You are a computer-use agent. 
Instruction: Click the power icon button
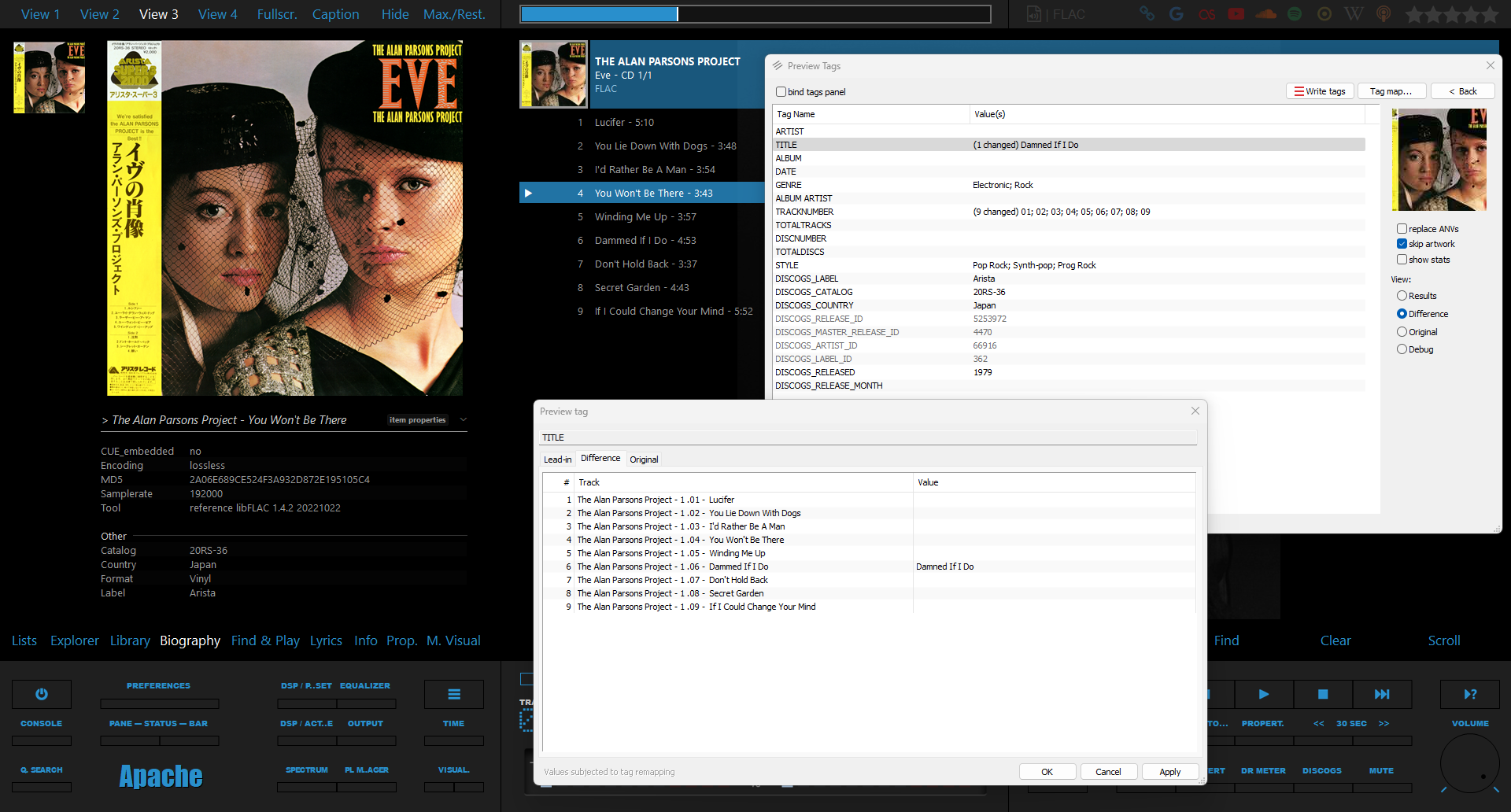tap(42, 694)
